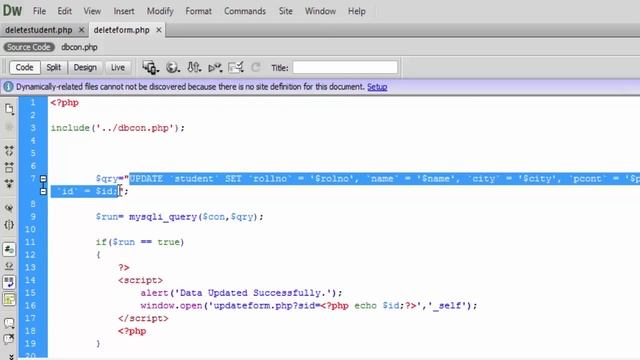Close the deleteform.php tab
640x360 pixels.
pyautogui.click(x=158, y=30)
